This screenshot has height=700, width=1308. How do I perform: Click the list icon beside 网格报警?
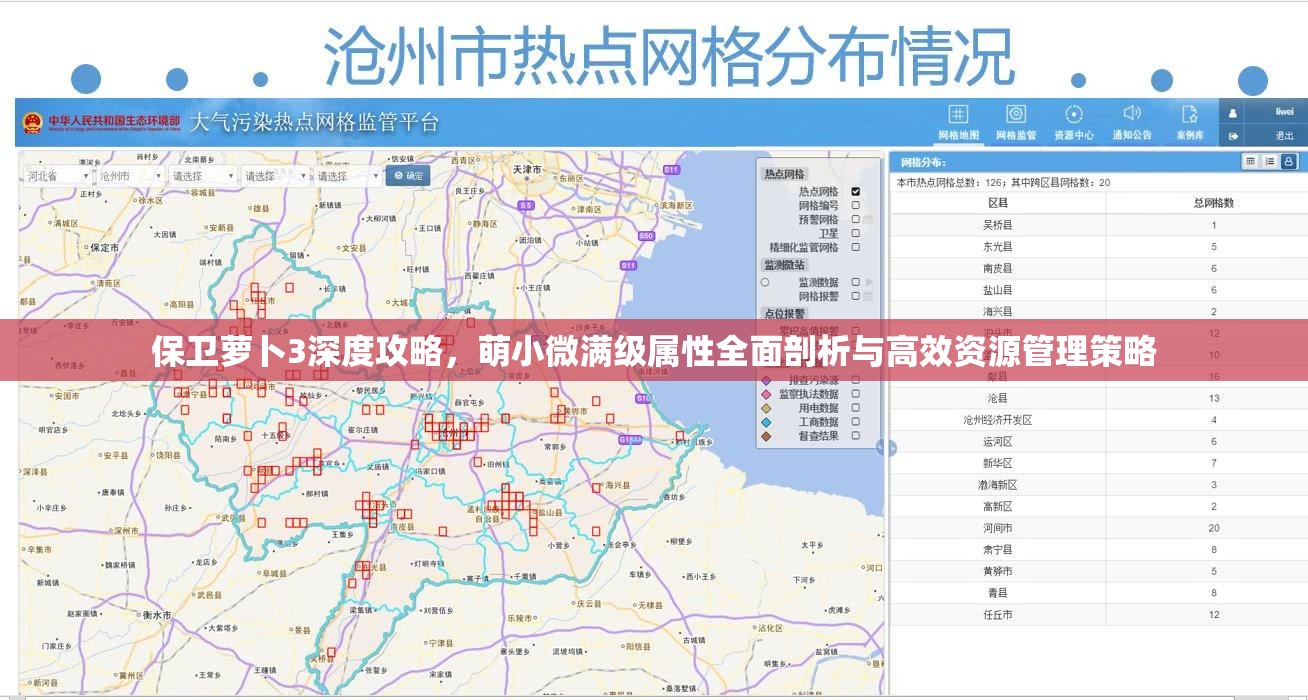pyautogui.click(x=868, y=296)
